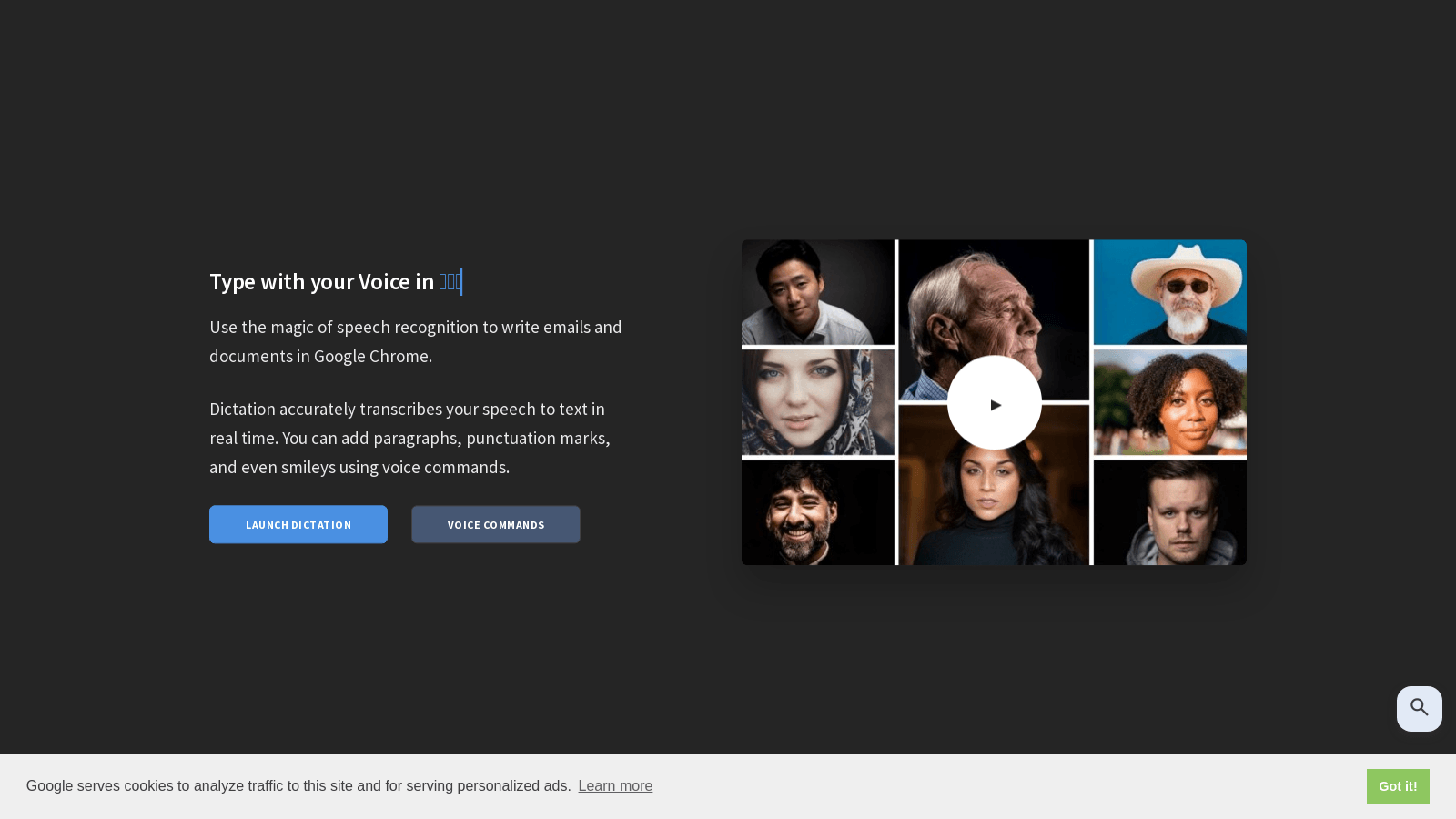Click the language selector in the heading
The image size is (1456, 819).
click(x=450, y=281)
